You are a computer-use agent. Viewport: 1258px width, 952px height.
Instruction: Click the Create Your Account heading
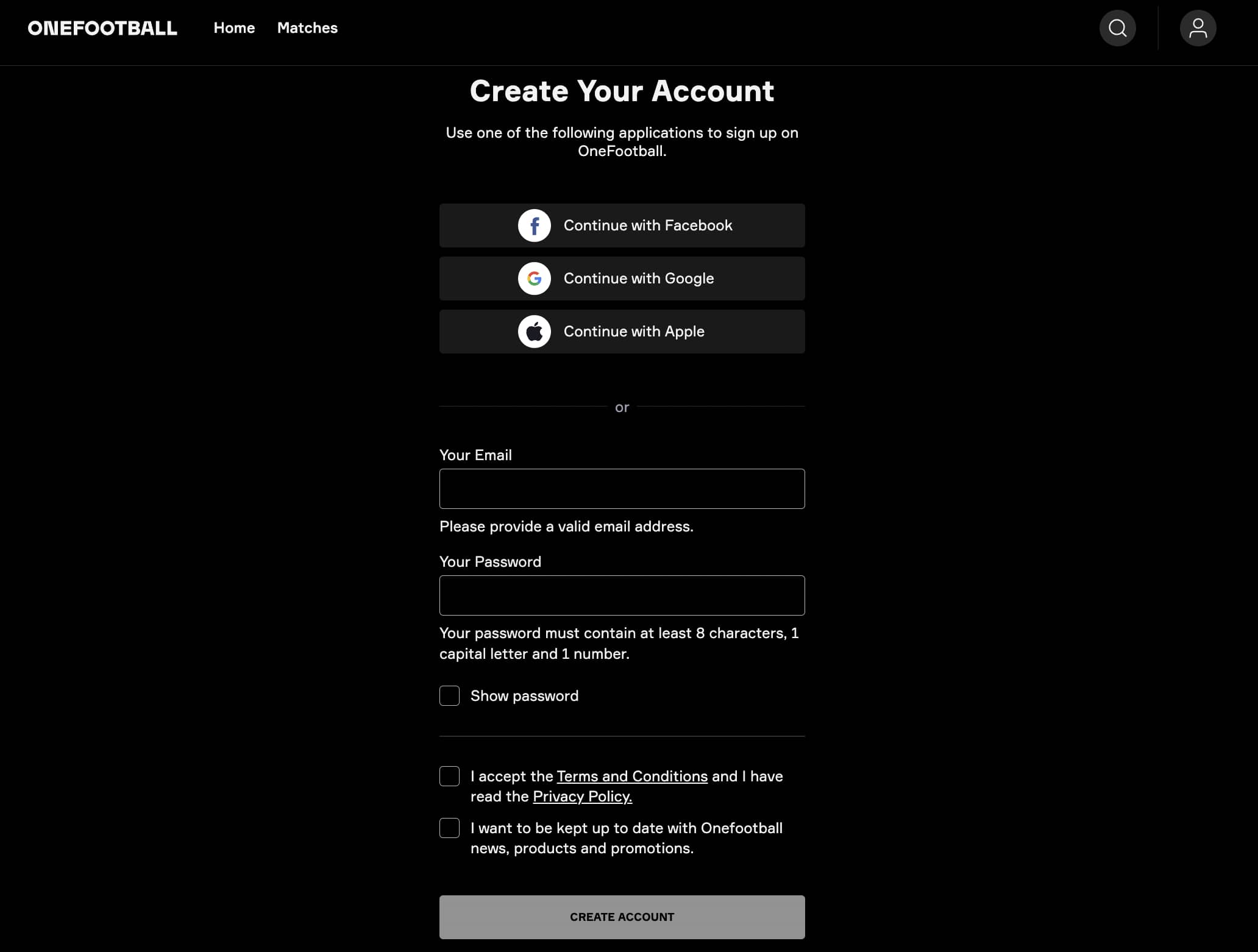[622, 91]
